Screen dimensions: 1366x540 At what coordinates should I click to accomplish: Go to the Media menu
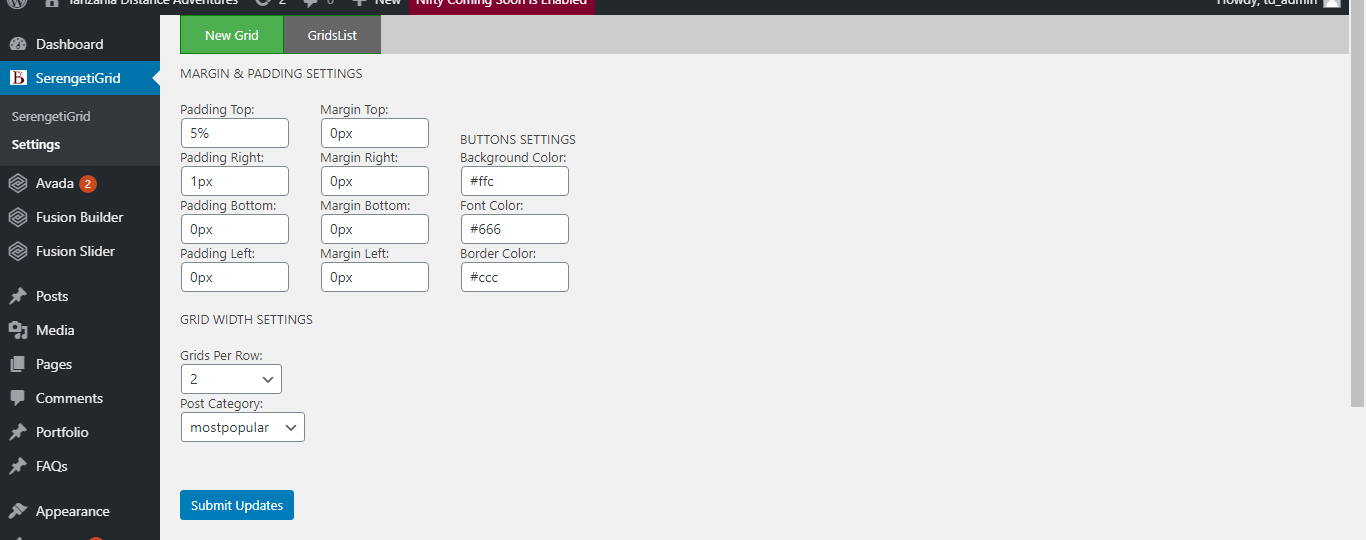[80, 330]
